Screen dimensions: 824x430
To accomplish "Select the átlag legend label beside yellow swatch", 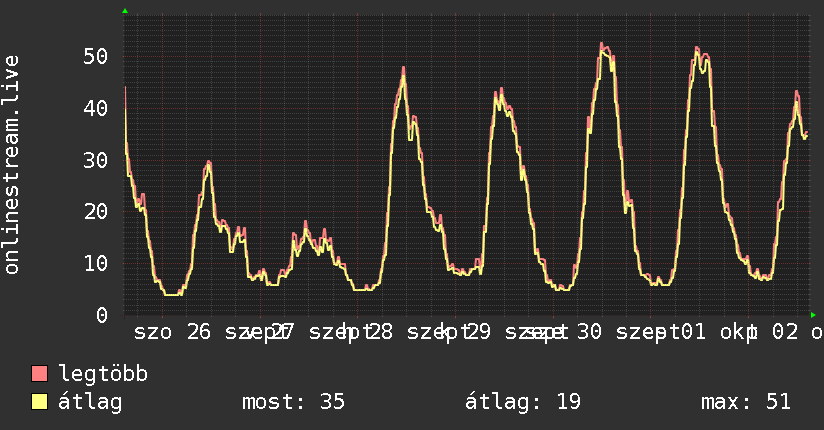I will tap(90, 402).
